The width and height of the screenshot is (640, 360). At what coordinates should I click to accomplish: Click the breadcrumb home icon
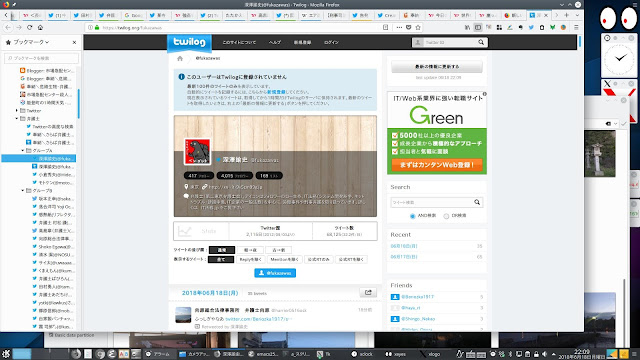tap(180, 58)
